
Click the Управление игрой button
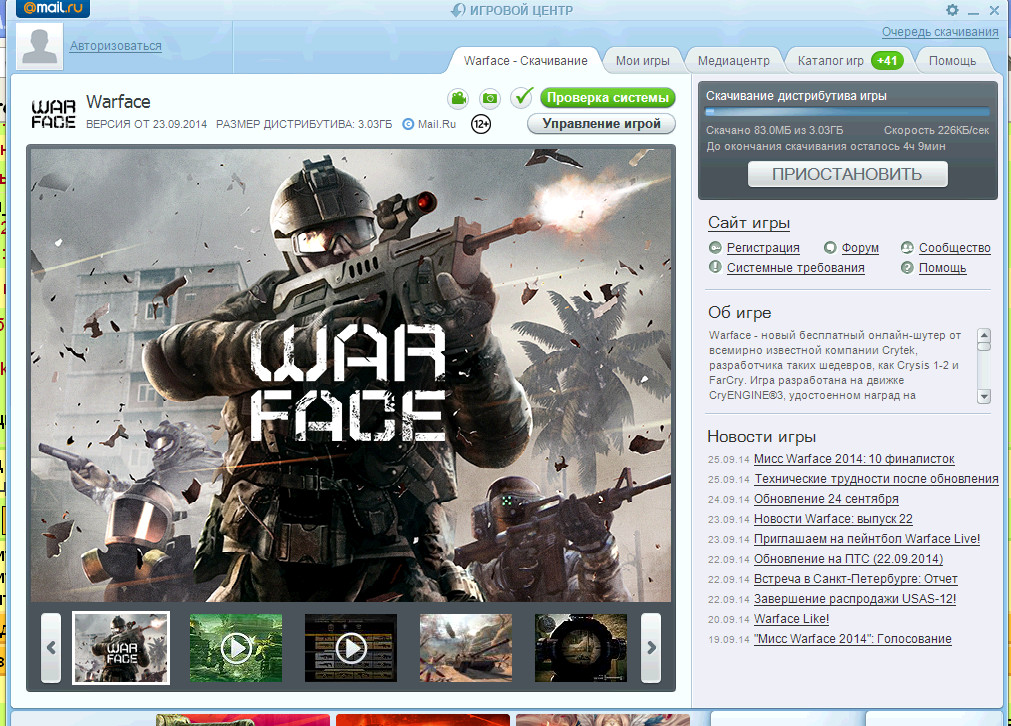pyautogui.click(x=602, y=124)
